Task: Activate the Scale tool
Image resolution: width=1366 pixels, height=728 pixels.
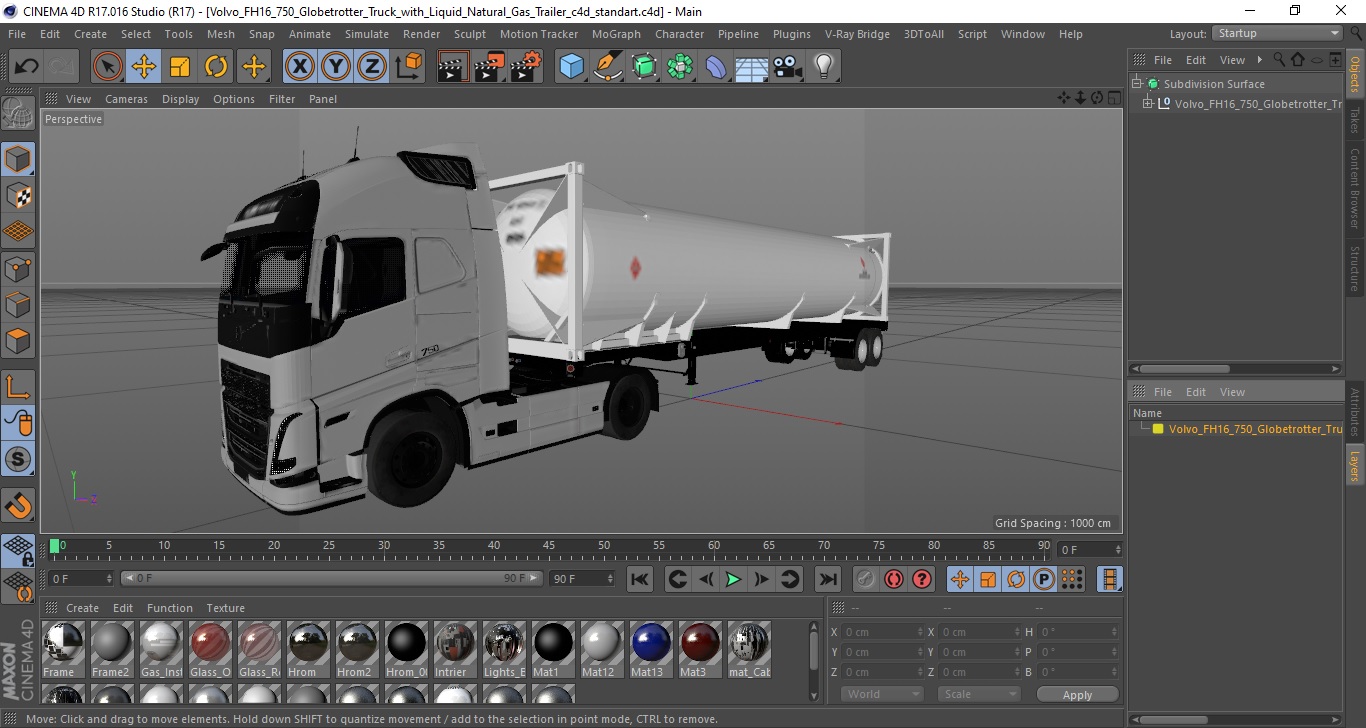Action: (x=180, y=67)
